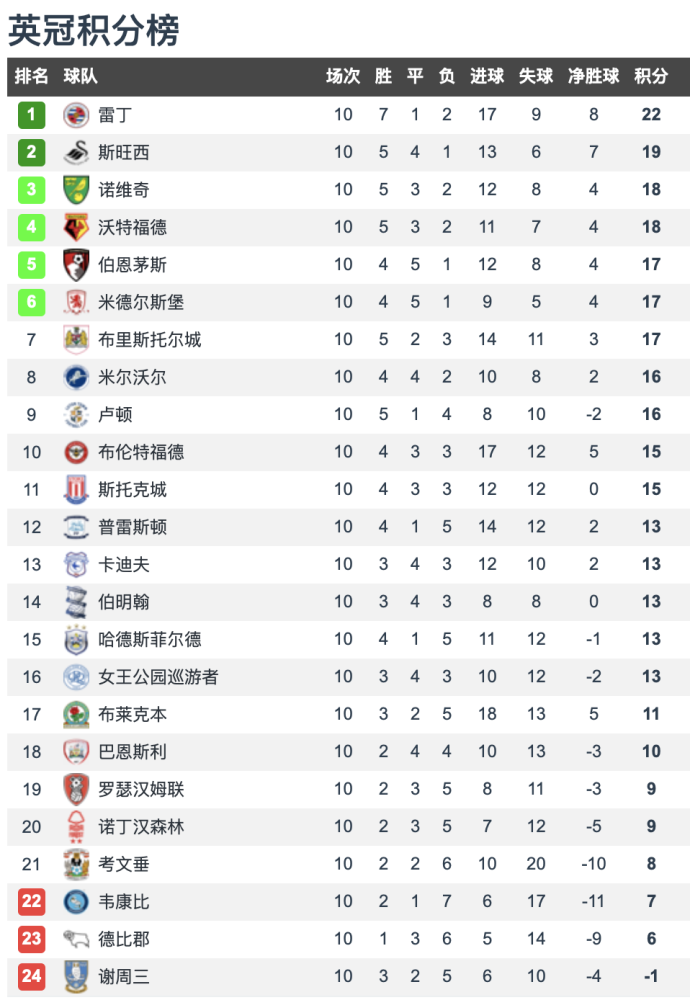Click the Nottingham Forest (诺丁汉森林) tree crest
The image size is (690, 1000).
76,827
